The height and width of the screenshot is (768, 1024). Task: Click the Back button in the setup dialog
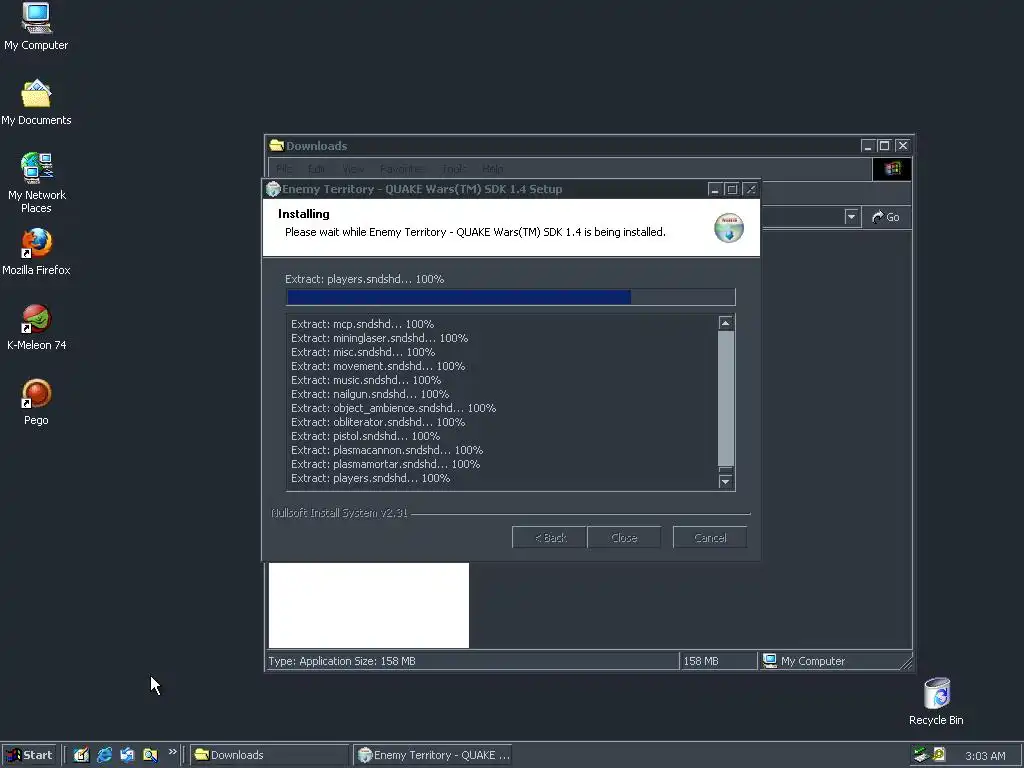(549, 537)
